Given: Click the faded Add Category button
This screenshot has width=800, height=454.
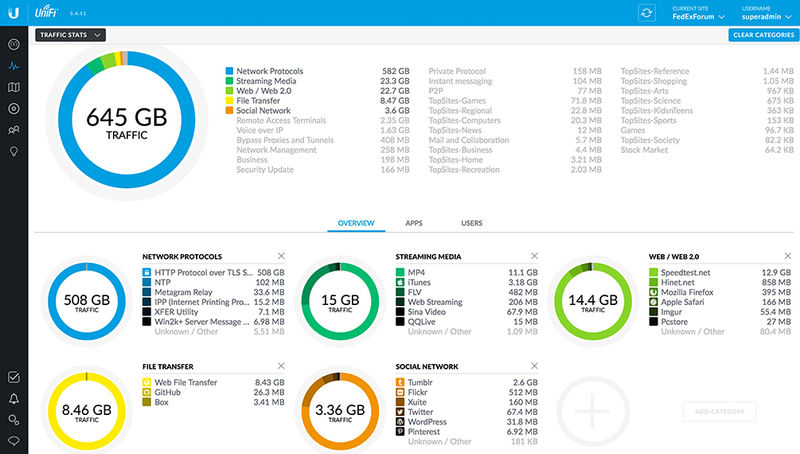Looking at the screenshot, I should [719, 411].
